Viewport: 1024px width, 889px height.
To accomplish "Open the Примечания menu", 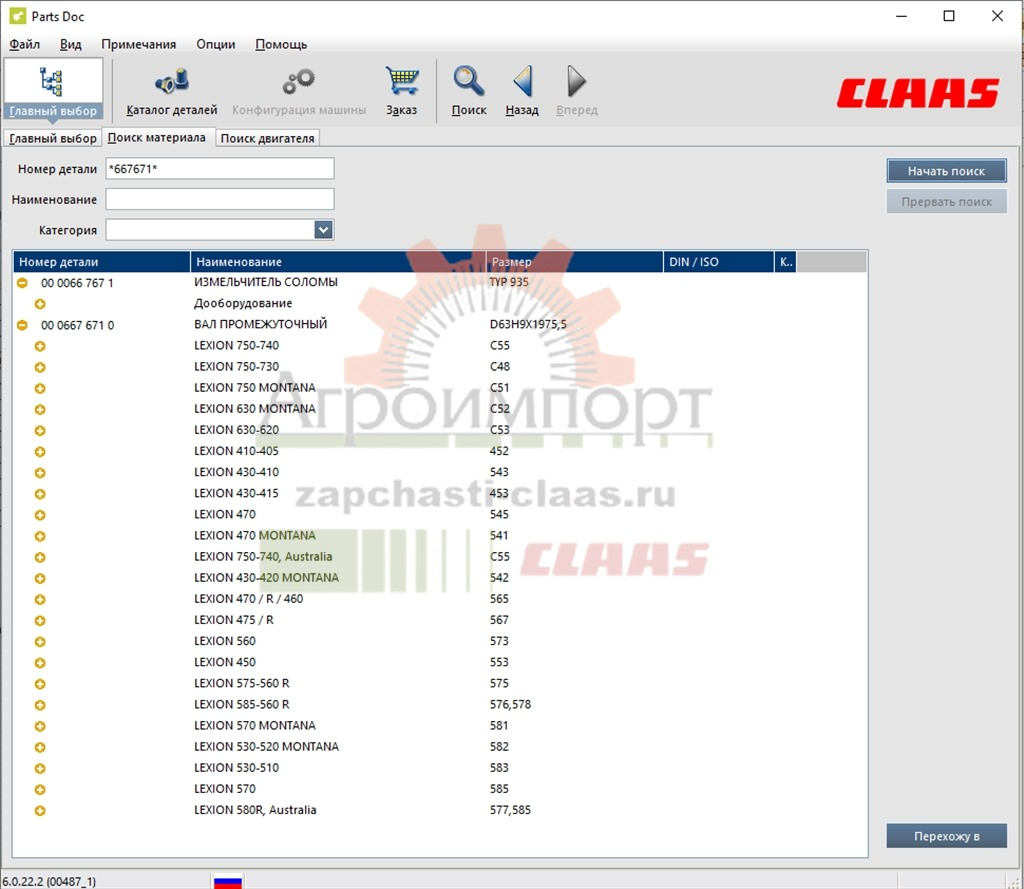I will click(138, 44).
